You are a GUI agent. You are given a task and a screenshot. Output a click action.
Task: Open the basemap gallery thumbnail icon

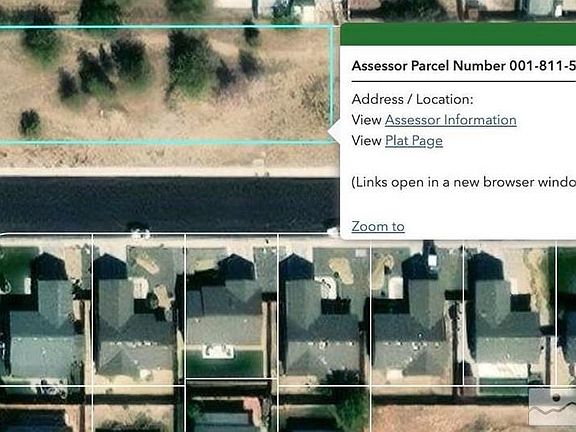(552, 407)
